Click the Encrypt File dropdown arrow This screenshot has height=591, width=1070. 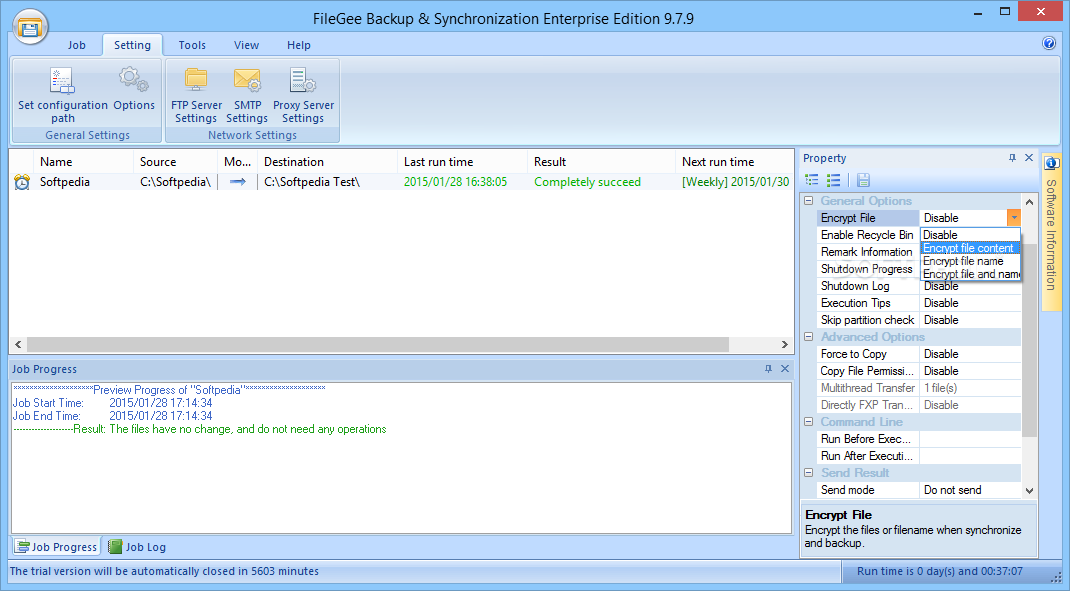coord(1014,218)
